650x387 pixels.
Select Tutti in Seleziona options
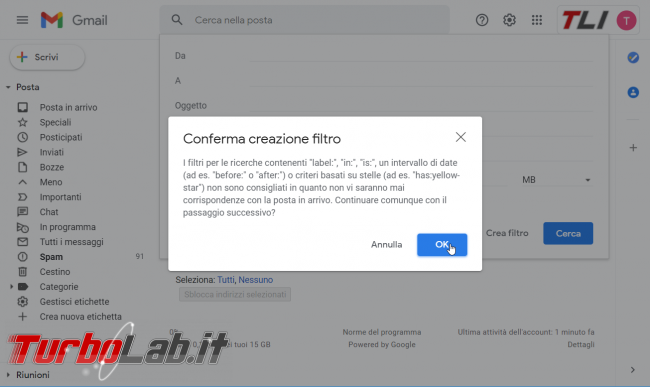click(226, 280)
